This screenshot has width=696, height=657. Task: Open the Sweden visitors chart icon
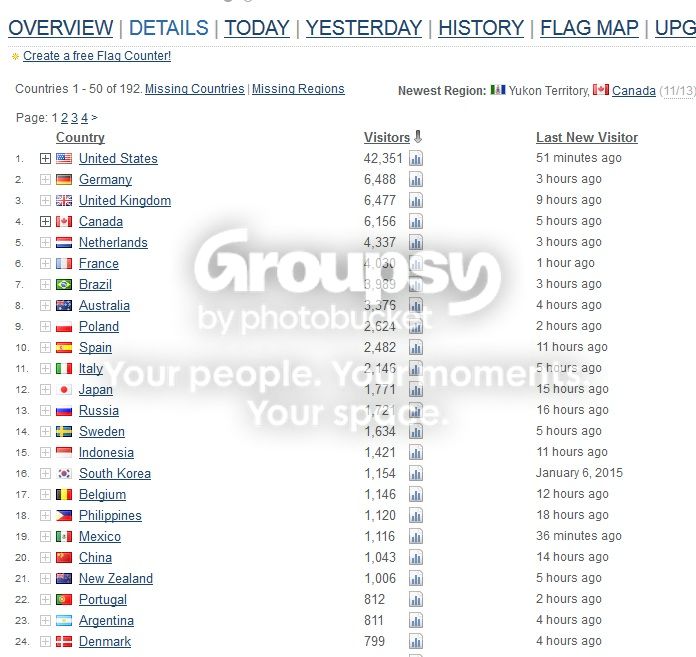tap(416, 431)
